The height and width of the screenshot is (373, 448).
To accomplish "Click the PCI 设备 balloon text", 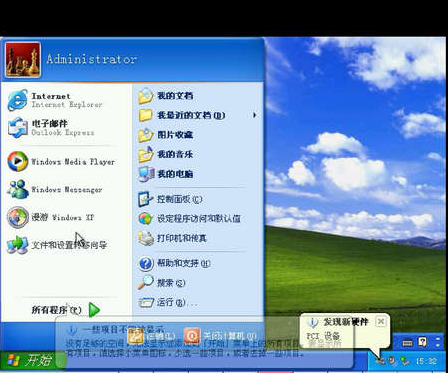I will [x=323, y=336].
